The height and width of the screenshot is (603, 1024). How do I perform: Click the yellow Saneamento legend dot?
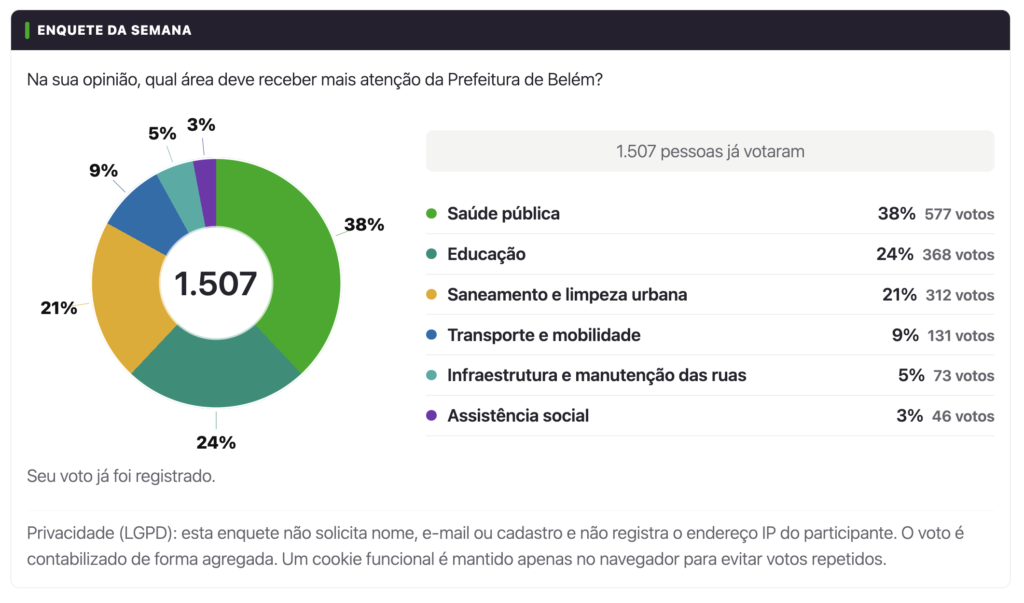[431, 295]
